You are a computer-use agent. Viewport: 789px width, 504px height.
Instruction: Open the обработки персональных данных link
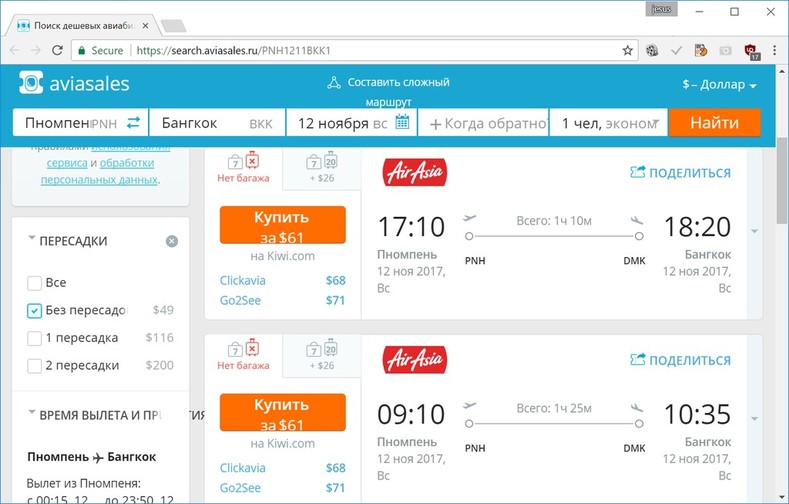click(x=100, y=172)
